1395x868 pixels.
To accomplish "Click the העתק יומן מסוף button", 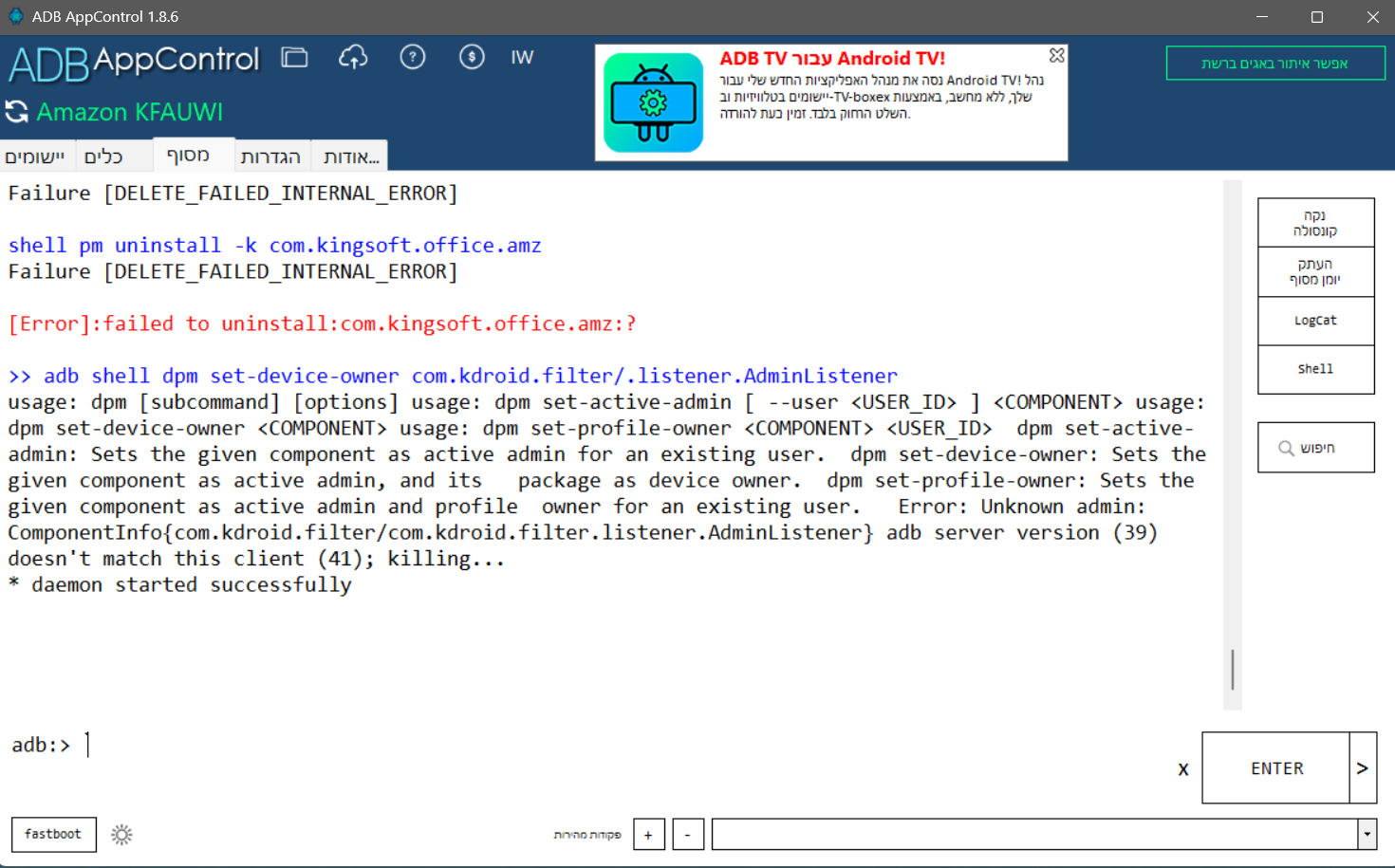I will tap(1315, 272).
